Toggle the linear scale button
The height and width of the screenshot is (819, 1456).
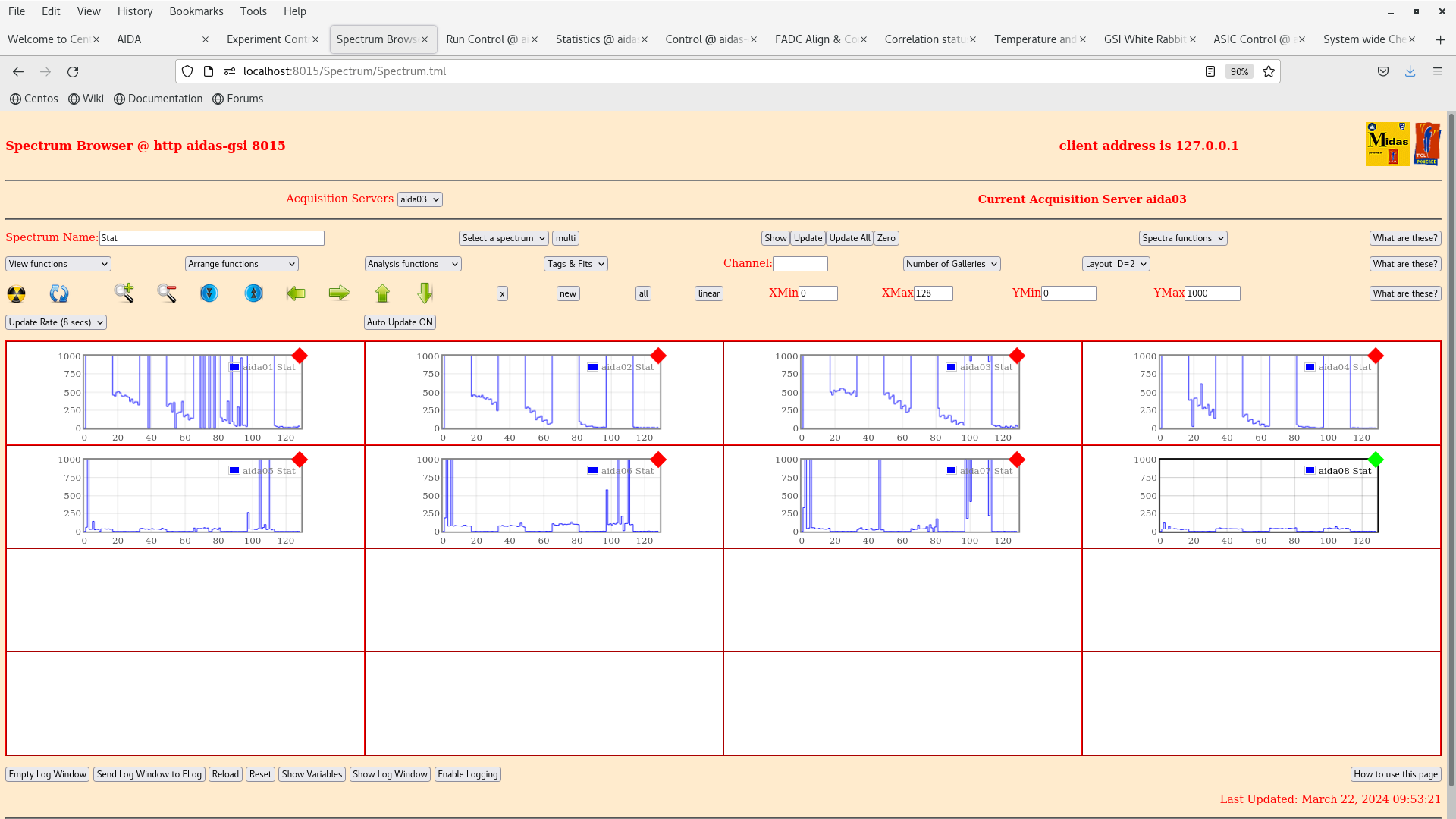pyautogui.click(x=708, y=293)
